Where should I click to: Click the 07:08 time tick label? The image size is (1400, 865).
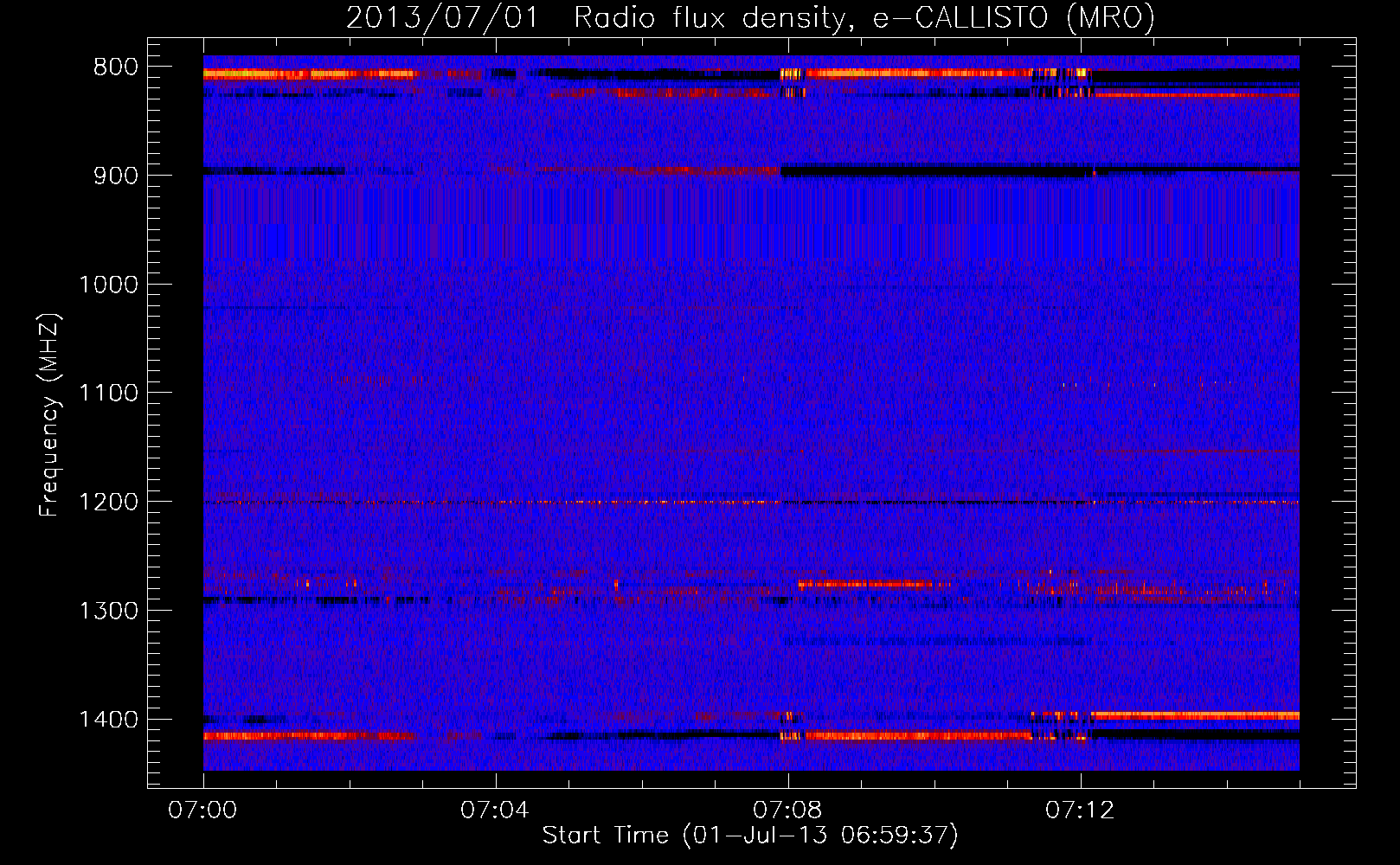point(787,811)
